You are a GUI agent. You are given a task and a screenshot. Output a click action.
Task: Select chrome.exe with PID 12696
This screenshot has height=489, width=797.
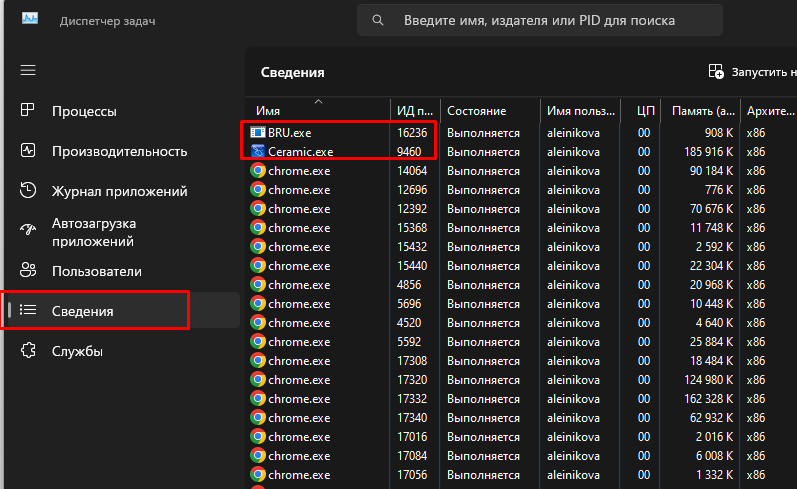(x=523, y=190)
